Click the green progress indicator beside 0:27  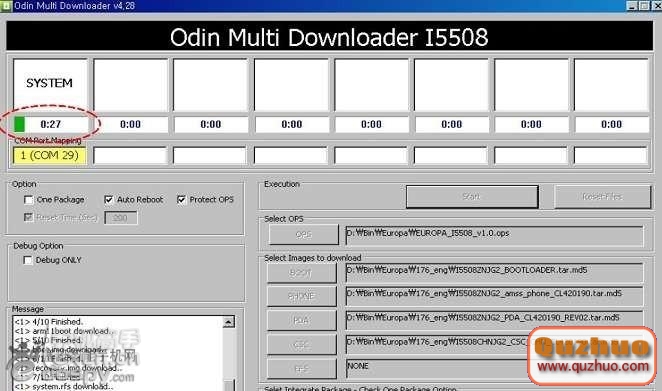(x=19, y=124)
